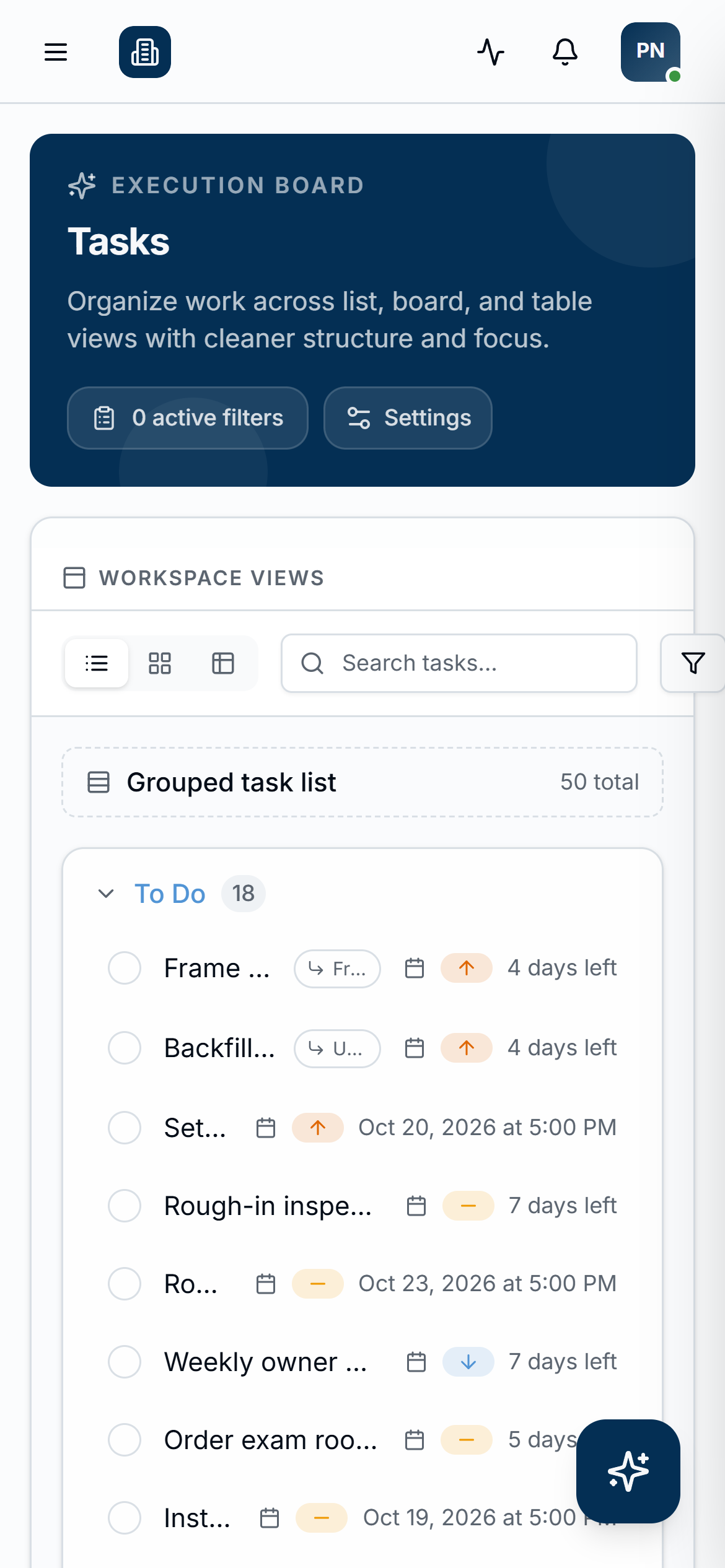Open the U... parent task chip
The height and width of the screenshot is (1568, 725).
pos(337,1048)
